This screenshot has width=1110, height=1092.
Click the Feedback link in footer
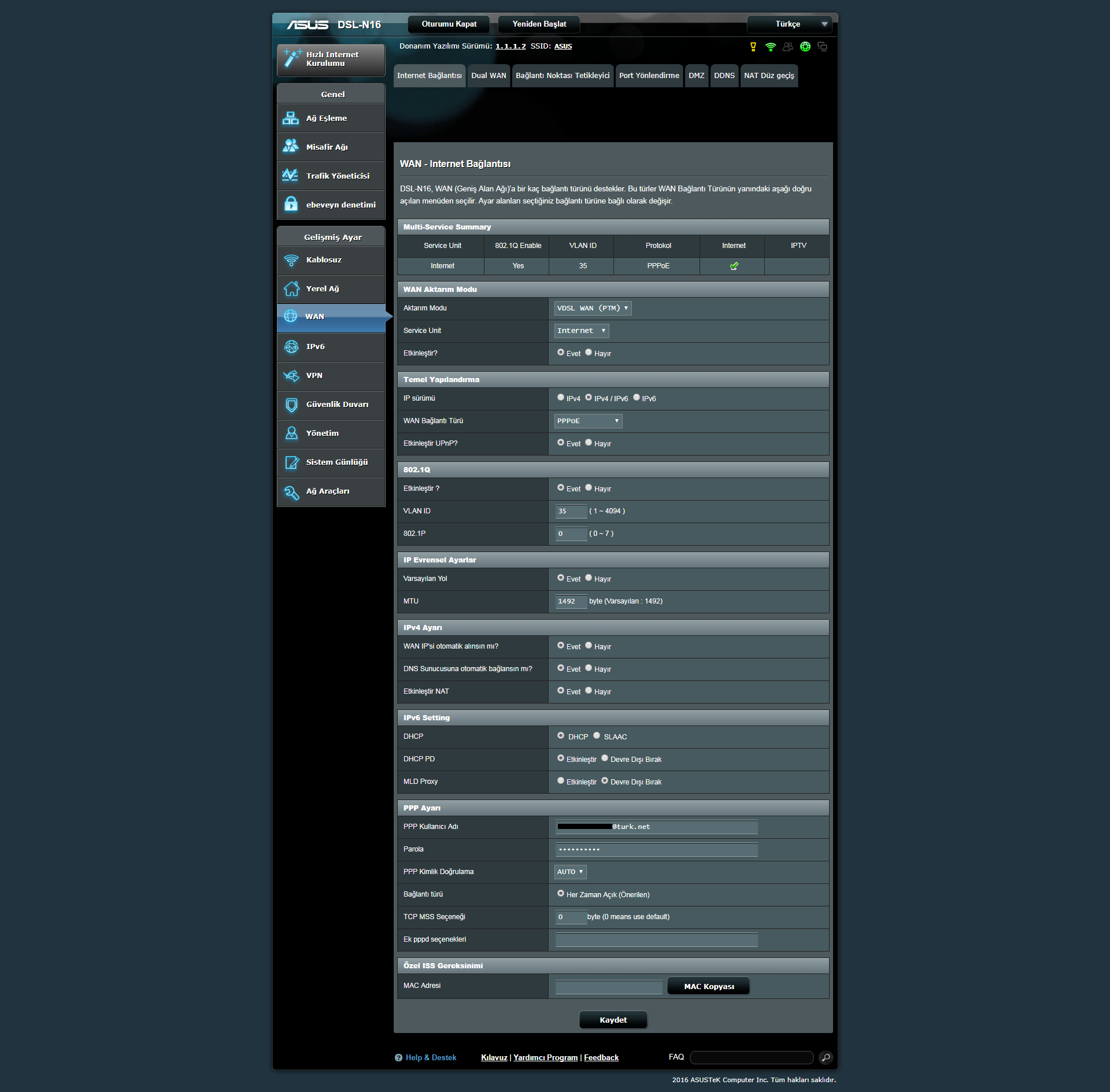click(x=601, y=1057)
